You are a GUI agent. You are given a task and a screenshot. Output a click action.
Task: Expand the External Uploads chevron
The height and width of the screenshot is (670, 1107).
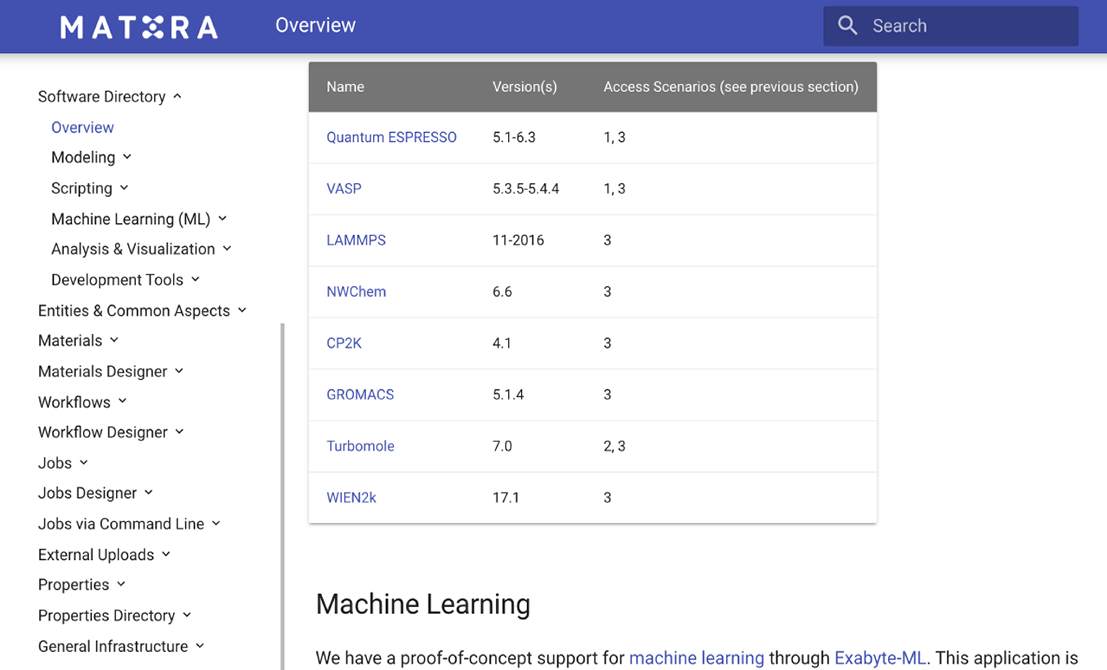point(166,554)
